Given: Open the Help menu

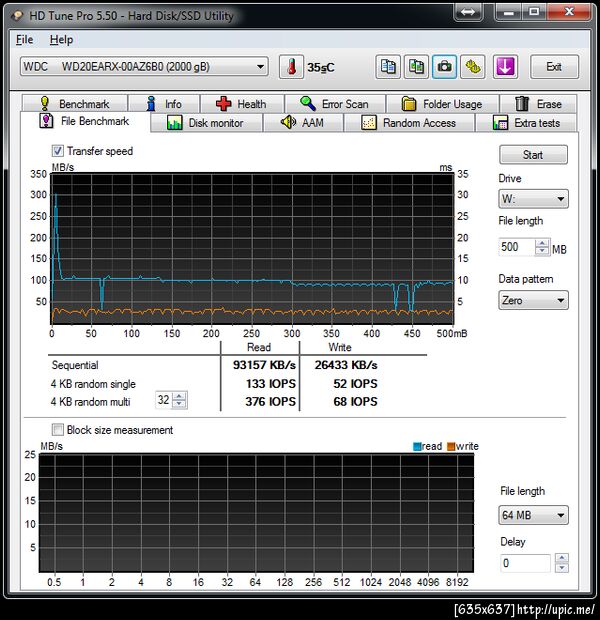Looking at the screenshot, I should click(61, 40).
